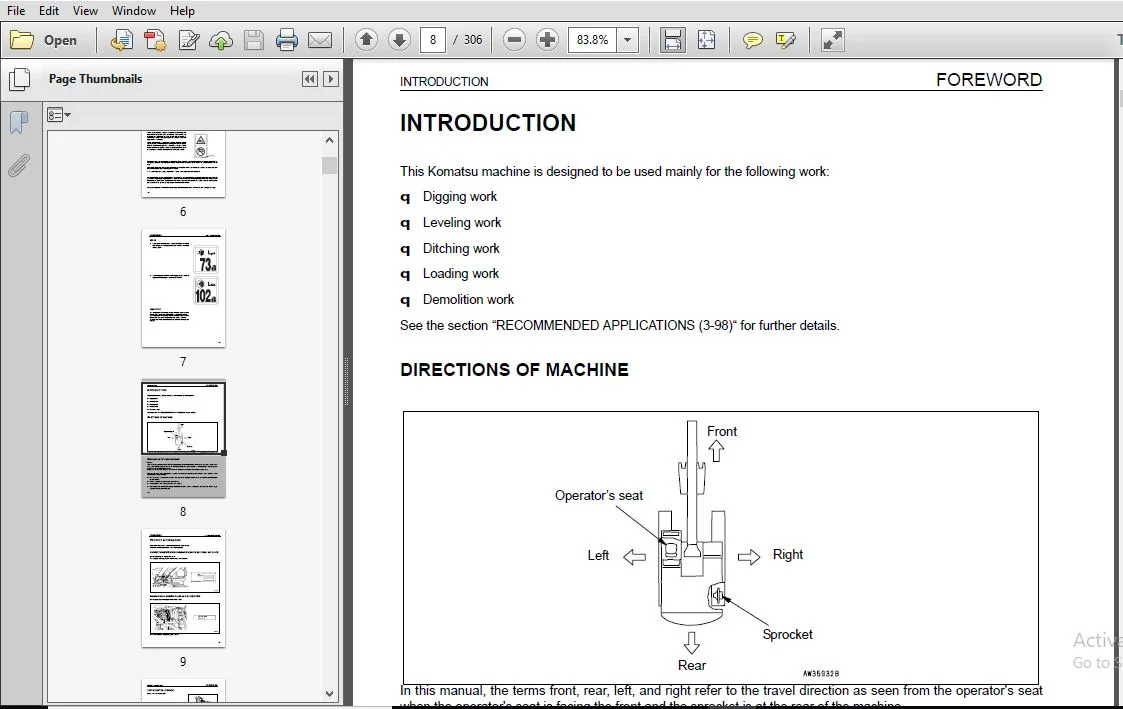Collapse the thumbnails pane double arrow

[x=309, y=79]
